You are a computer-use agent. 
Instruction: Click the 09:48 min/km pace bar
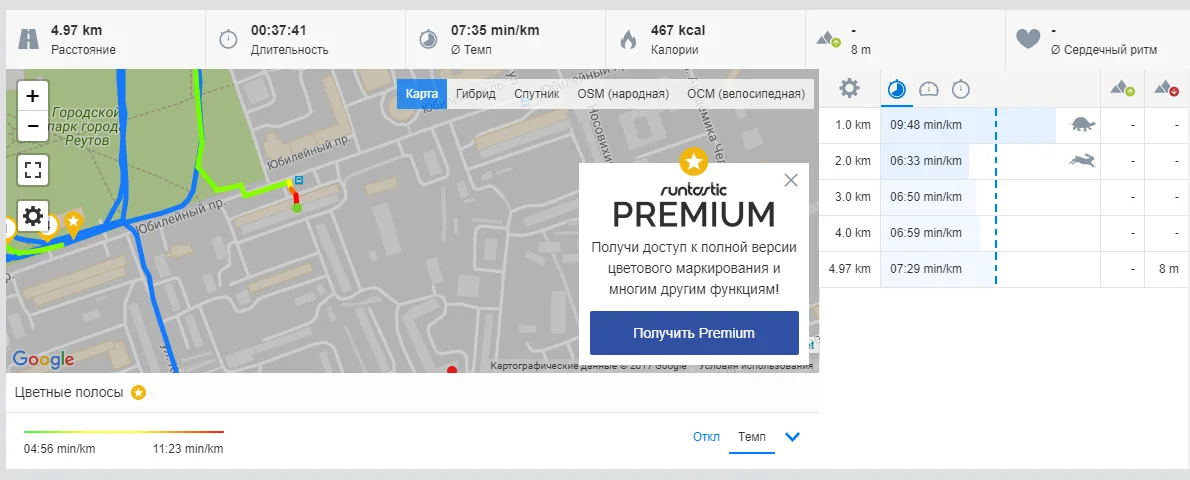tap(968, 125)
